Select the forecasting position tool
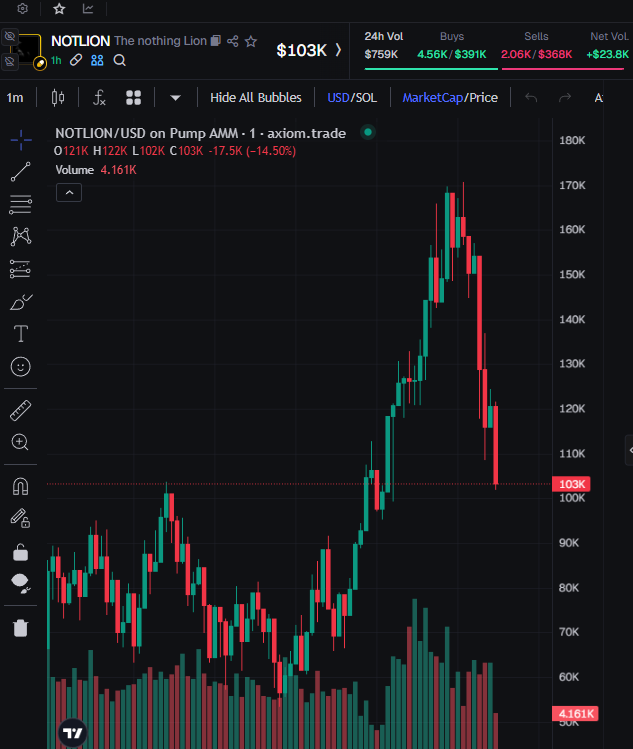Viewport: 633px width, 749px height. pyautogui.click(x=20, y=269)
